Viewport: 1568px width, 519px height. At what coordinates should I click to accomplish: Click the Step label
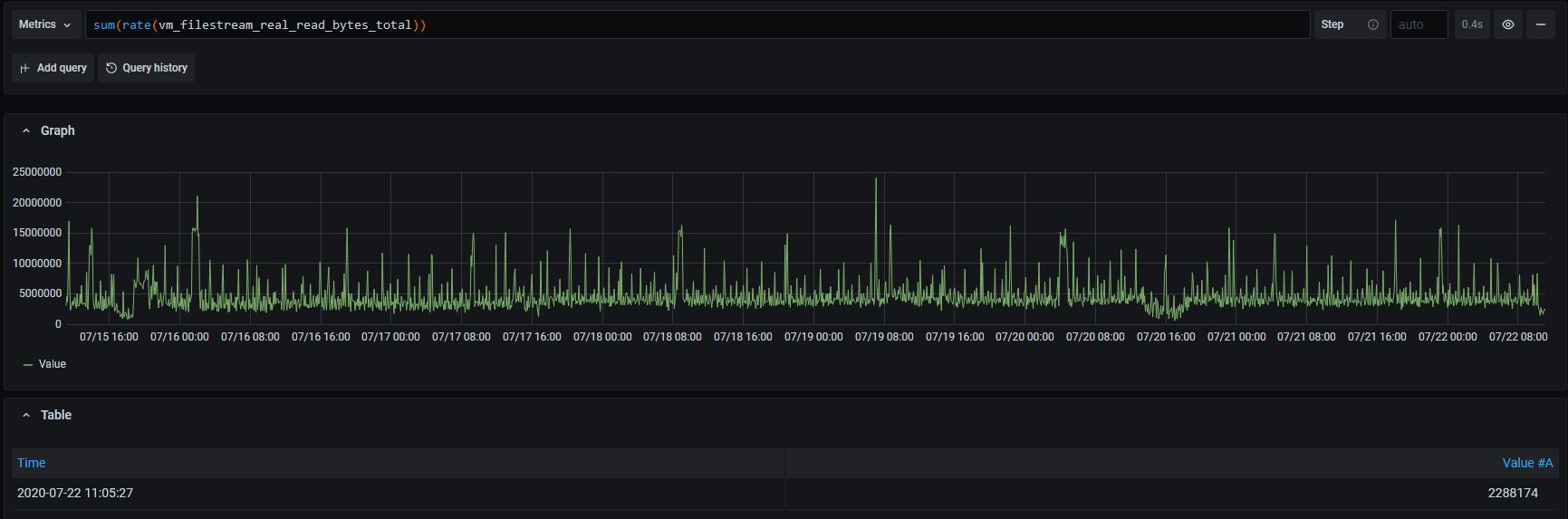click(1332, 24)
